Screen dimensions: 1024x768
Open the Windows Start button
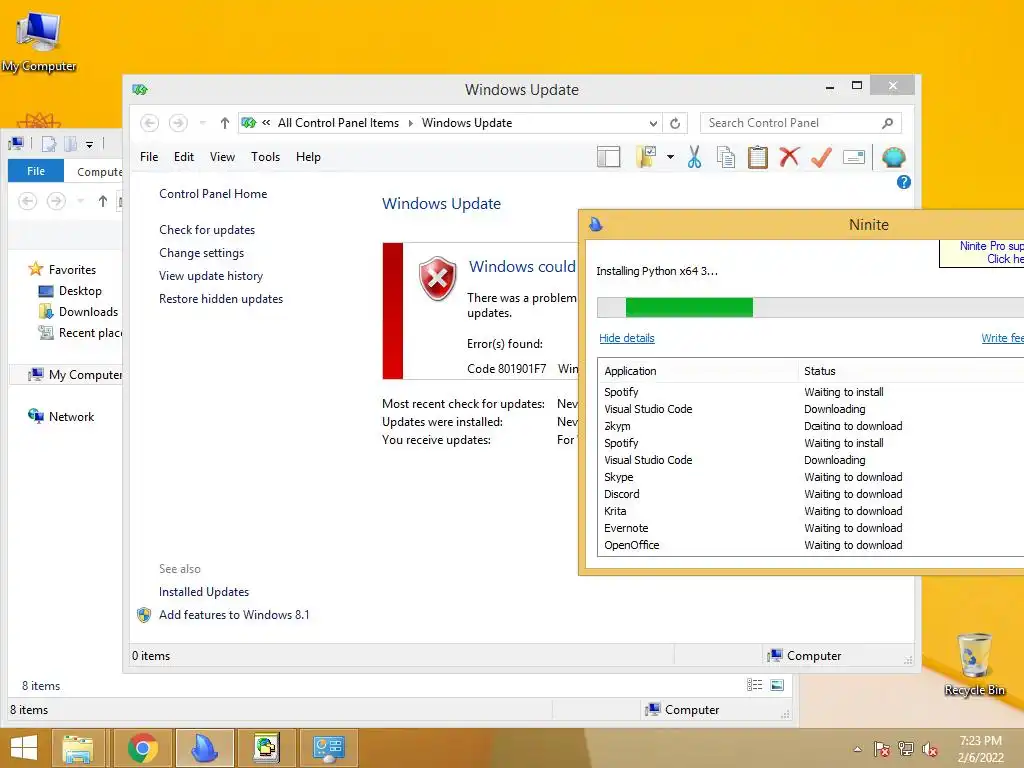pyautogui.click(x=24, y=748)
